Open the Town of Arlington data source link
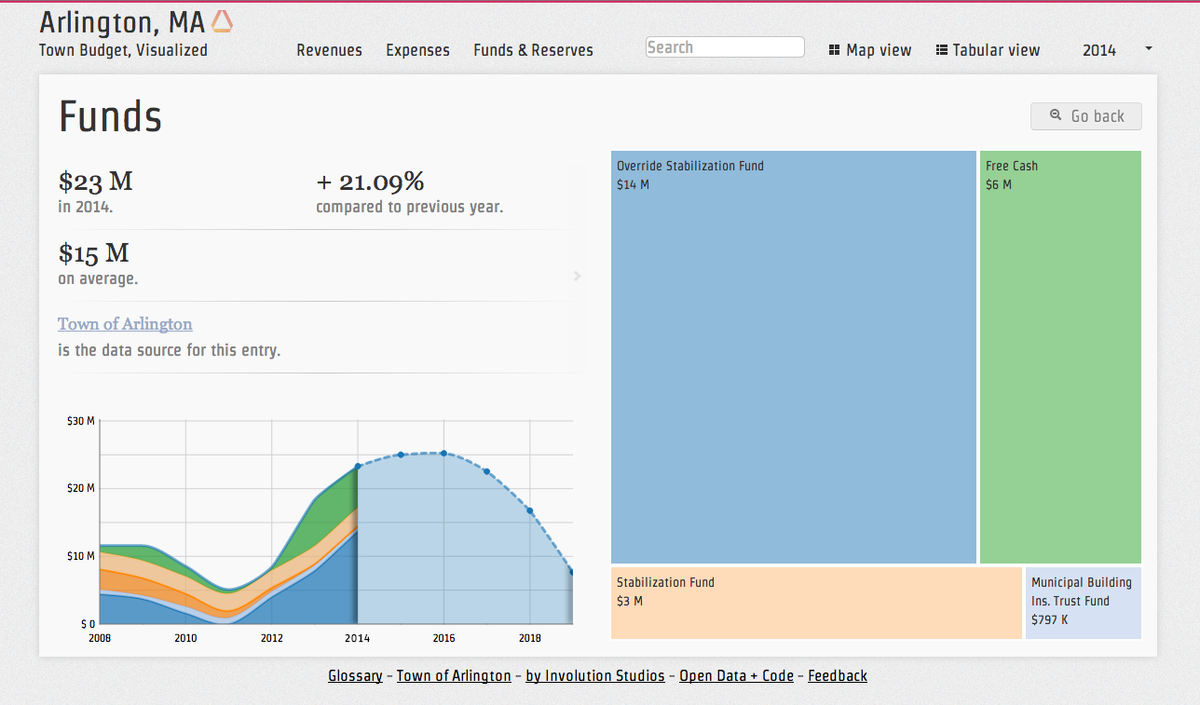 point(125,324)
